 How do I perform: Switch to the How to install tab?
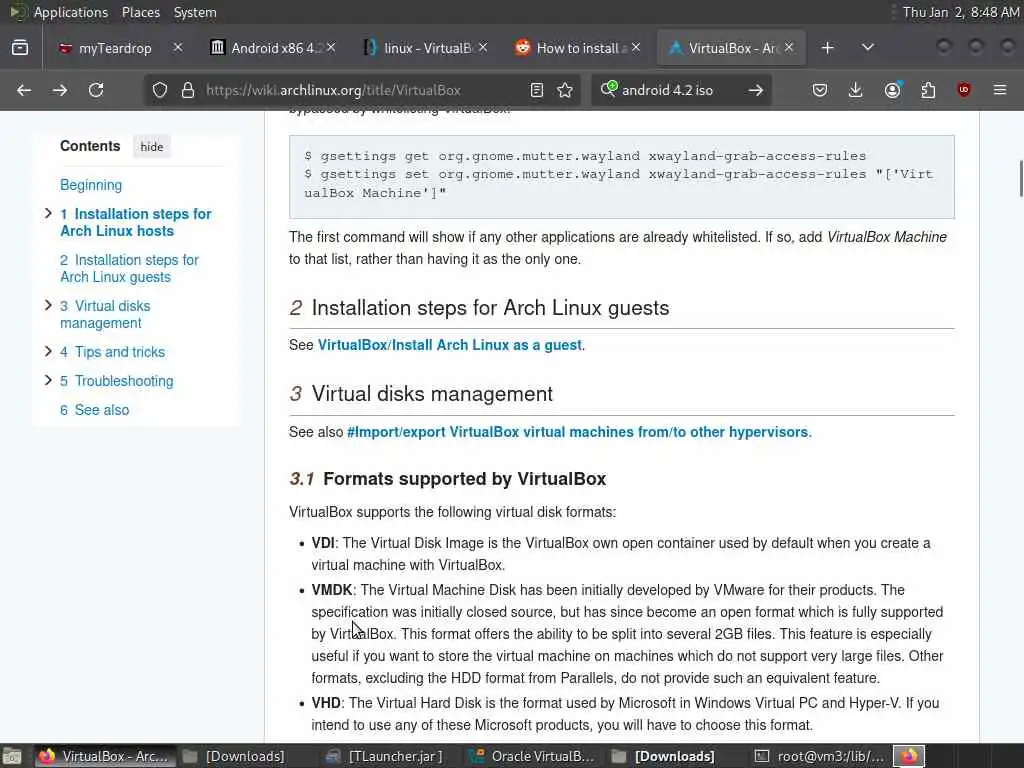571,48
